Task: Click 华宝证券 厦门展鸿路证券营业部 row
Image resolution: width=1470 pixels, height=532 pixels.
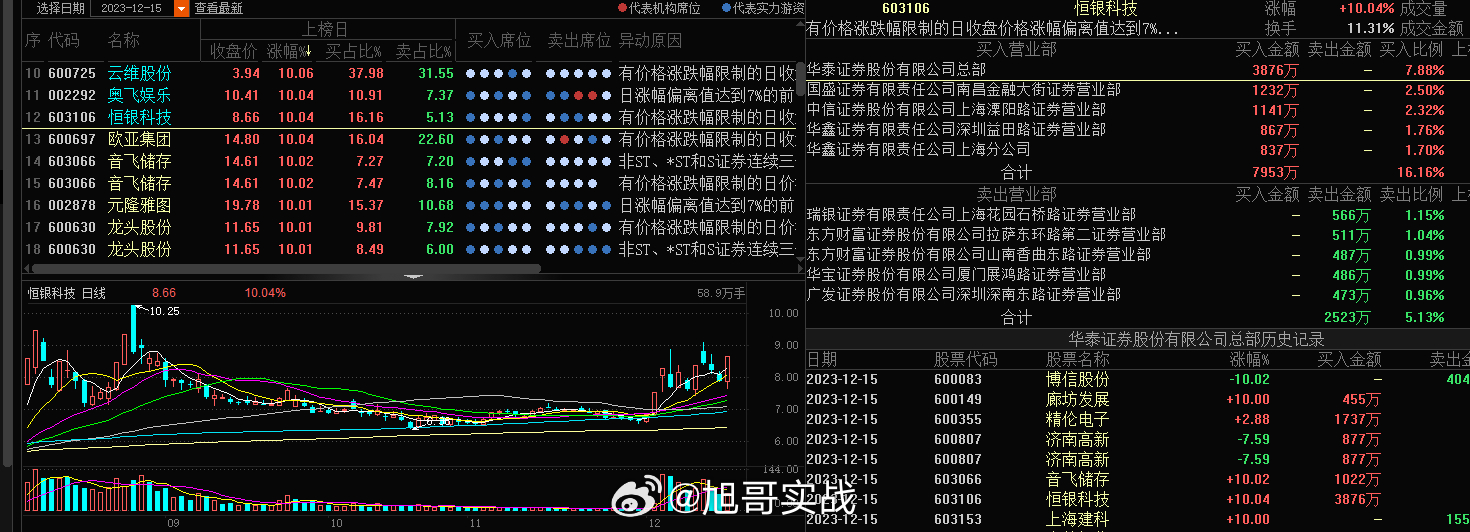Action: pos(1137,274)
